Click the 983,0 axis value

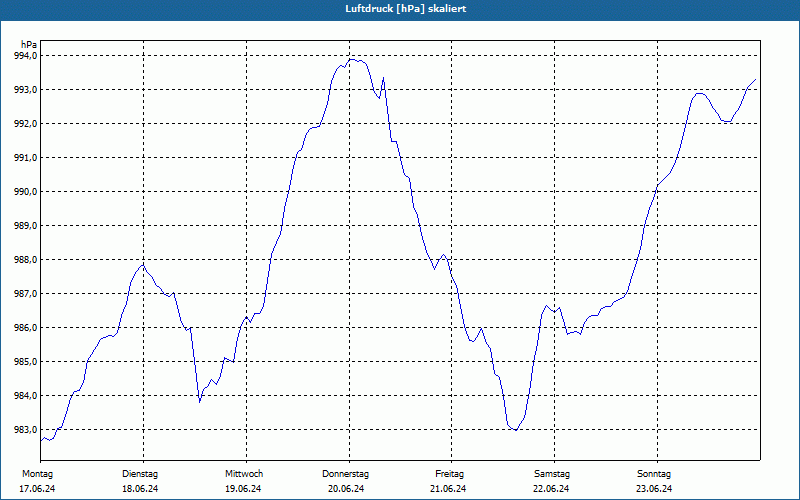point(26,430)
